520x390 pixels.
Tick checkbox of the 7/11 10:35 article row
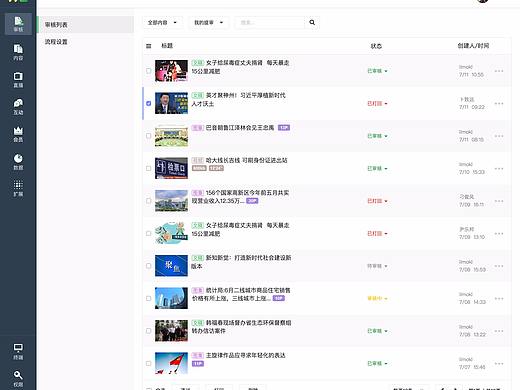pos(149,71)
